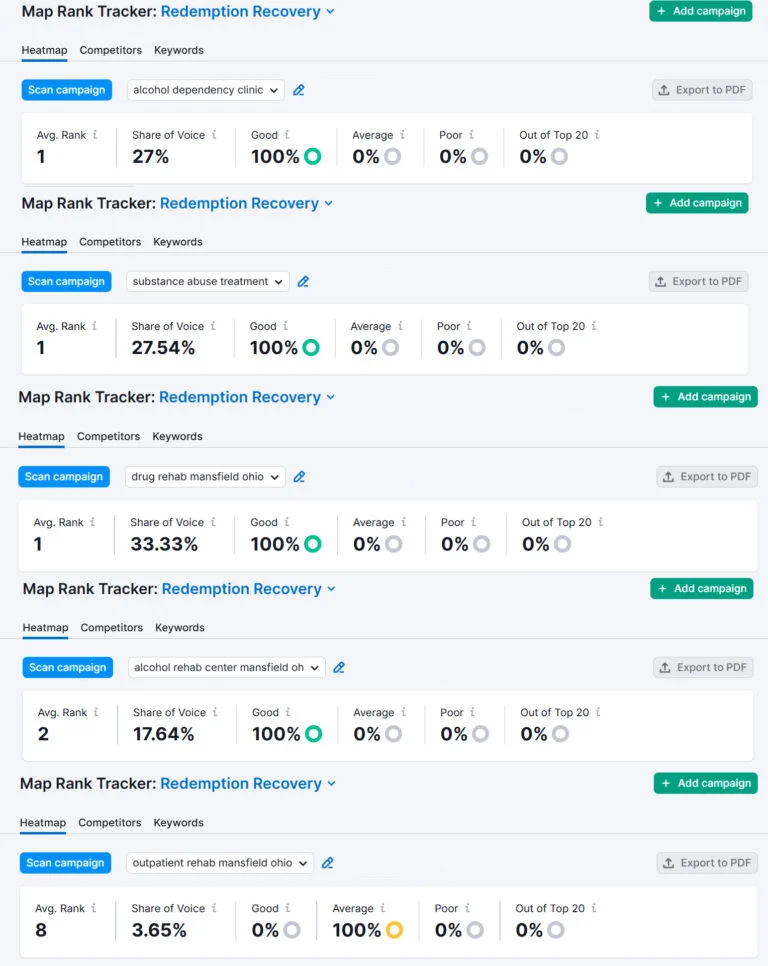Screen dimensions: 768x966
Task: Click edit pencil beside substance abuse treatment keyword
Action: (x=303, y=282)
